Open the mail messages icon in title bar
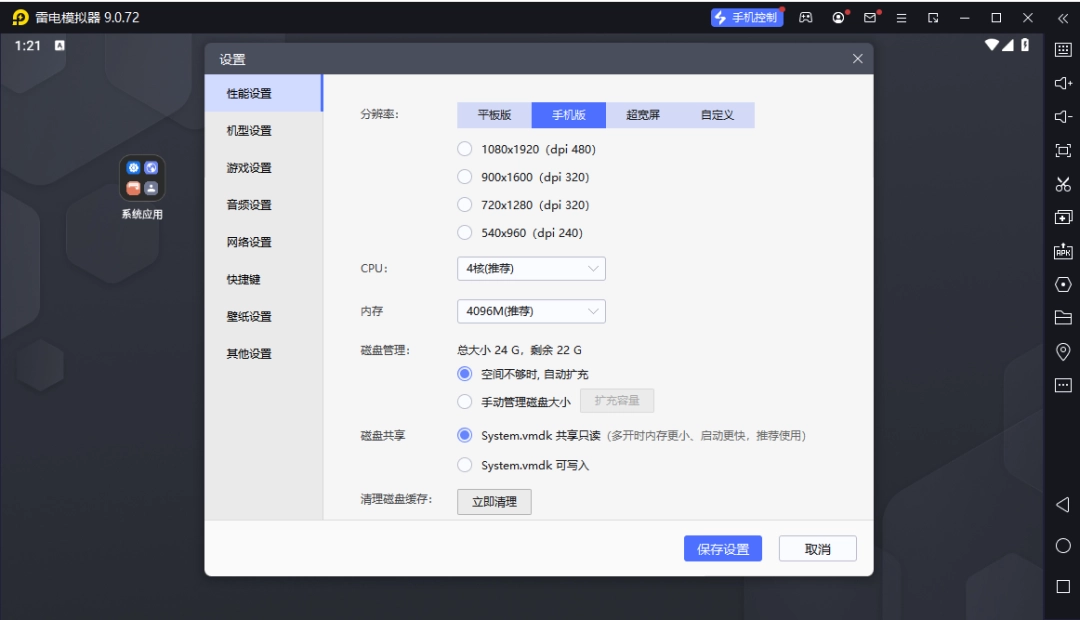The image size is (1080, 620). (870, 18)
